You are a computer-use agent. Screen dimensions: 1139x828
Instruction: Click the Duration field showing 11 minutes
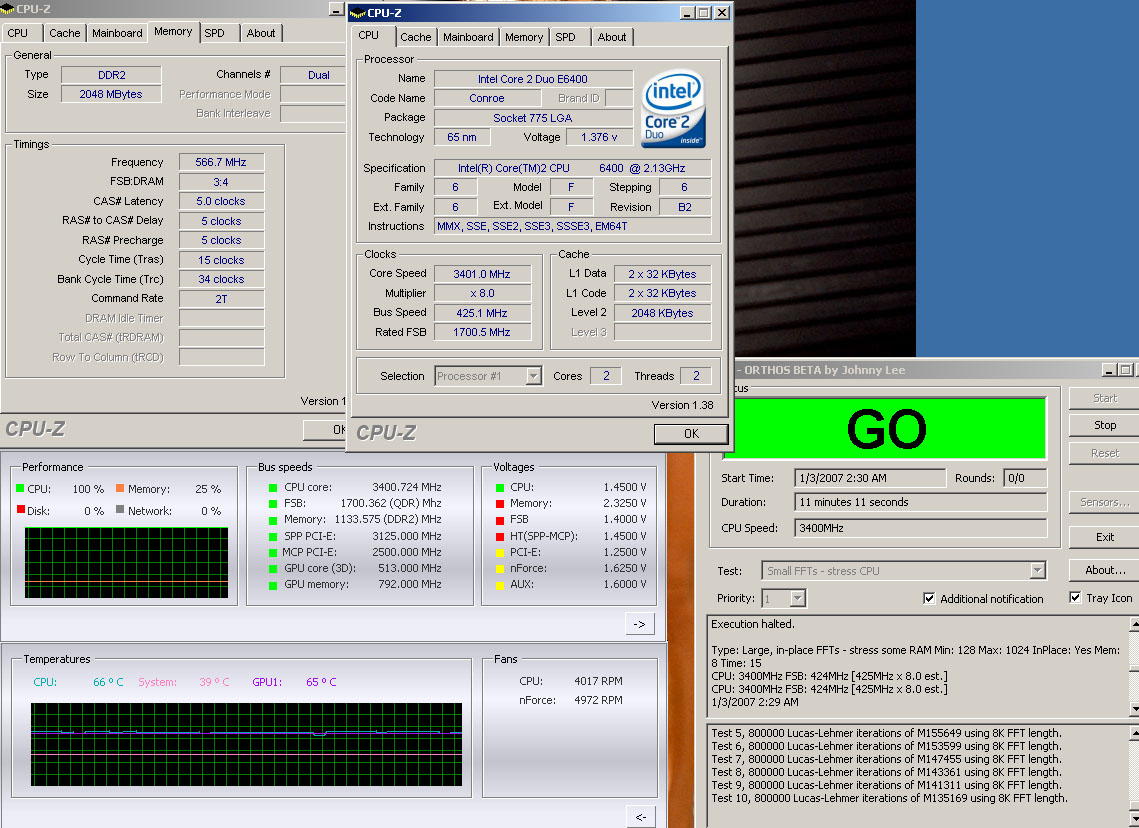tap(920, 502)
